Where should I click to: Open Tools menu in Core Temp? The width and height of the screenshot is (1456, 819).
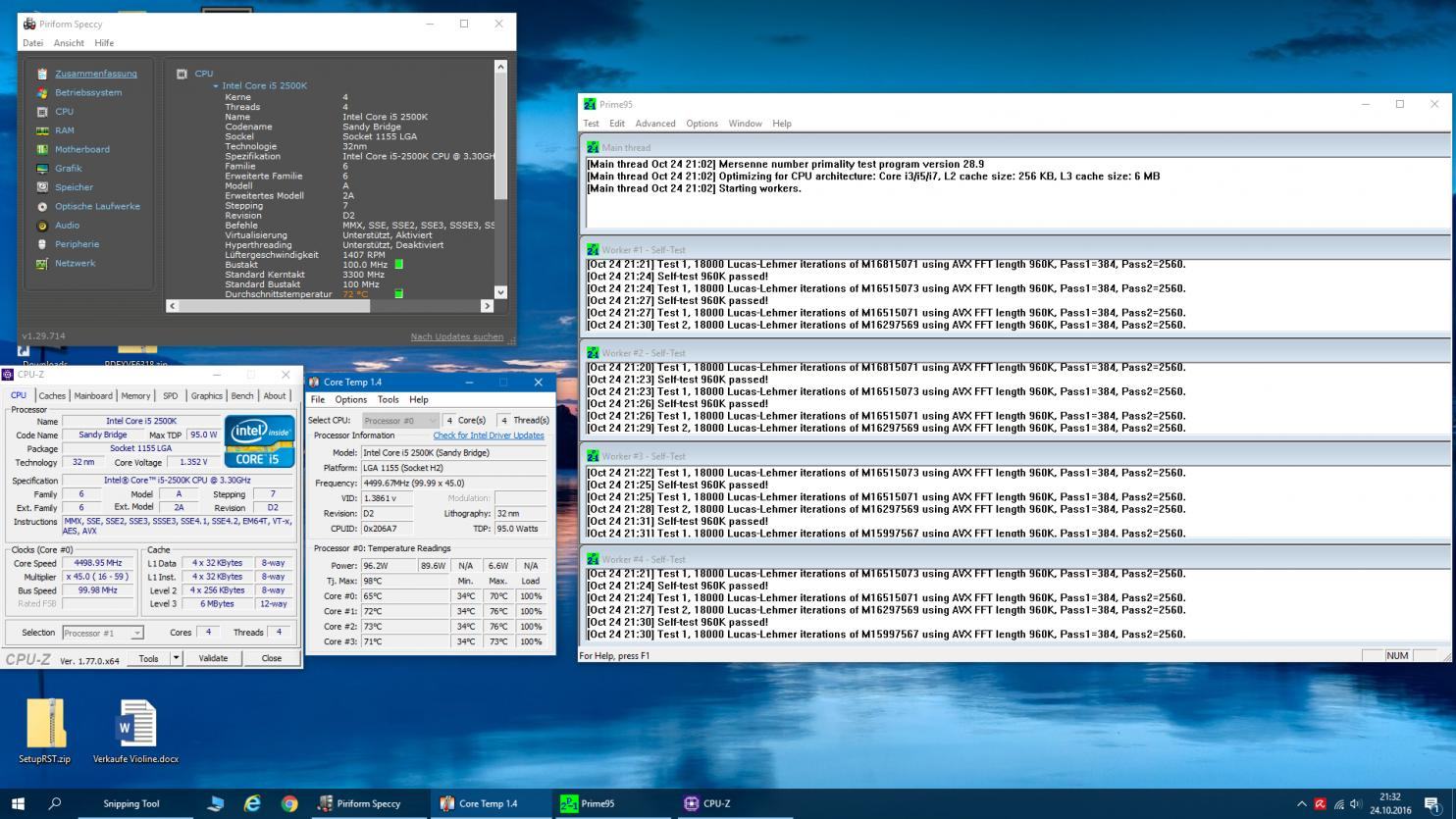click(389, 399)
